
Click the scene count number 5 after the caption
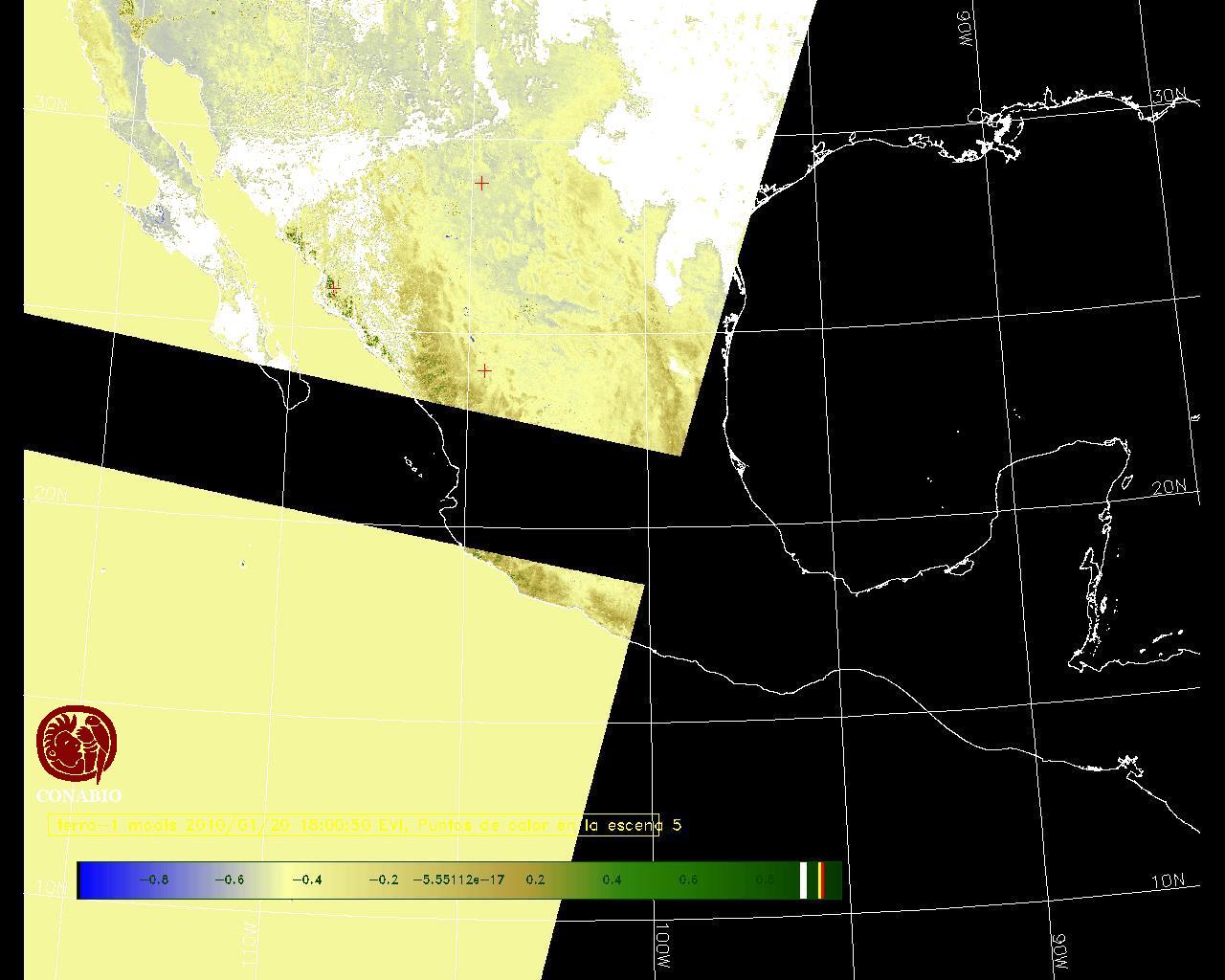(677, 825)
